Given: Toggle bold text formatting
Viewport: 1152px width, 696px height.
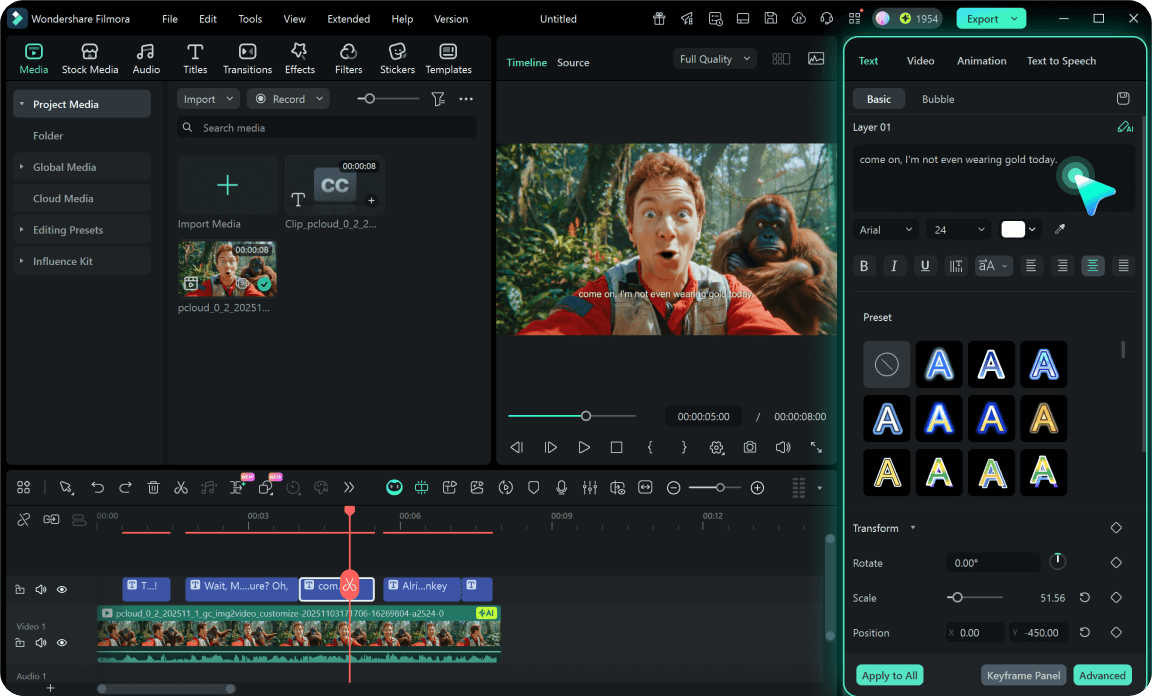Looking at the screenshot, I should click(864, 266).
